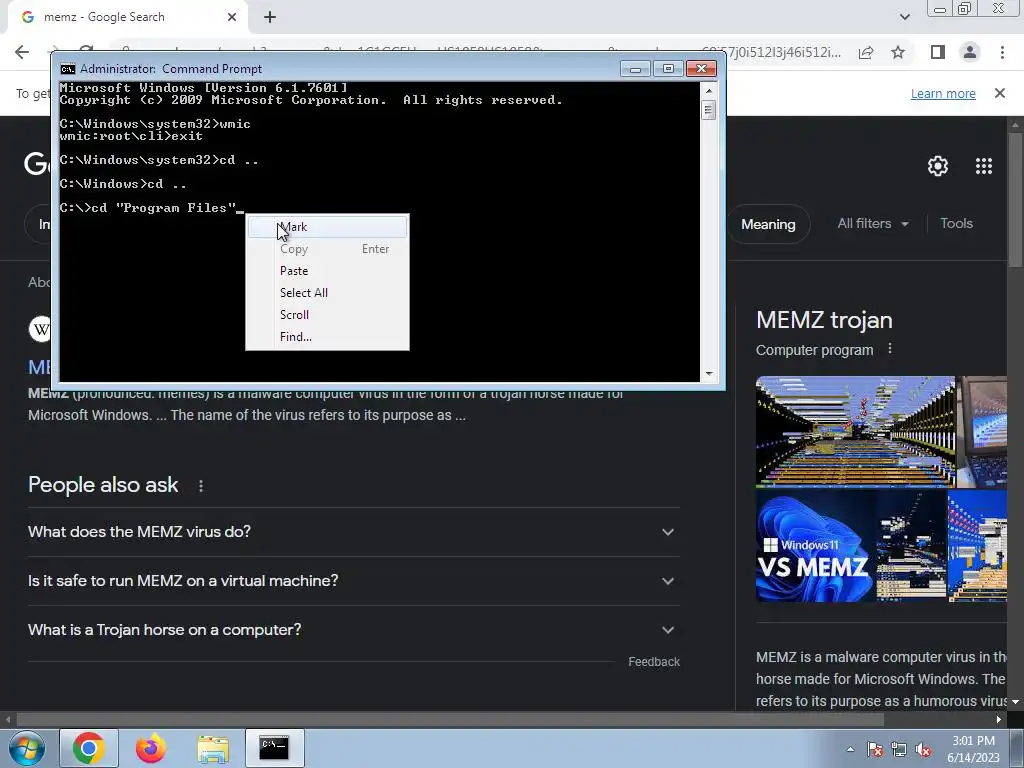Click page vertical scrollbar down arrow
This screenshot has height=768, width=1024.
pos(1016,701)
